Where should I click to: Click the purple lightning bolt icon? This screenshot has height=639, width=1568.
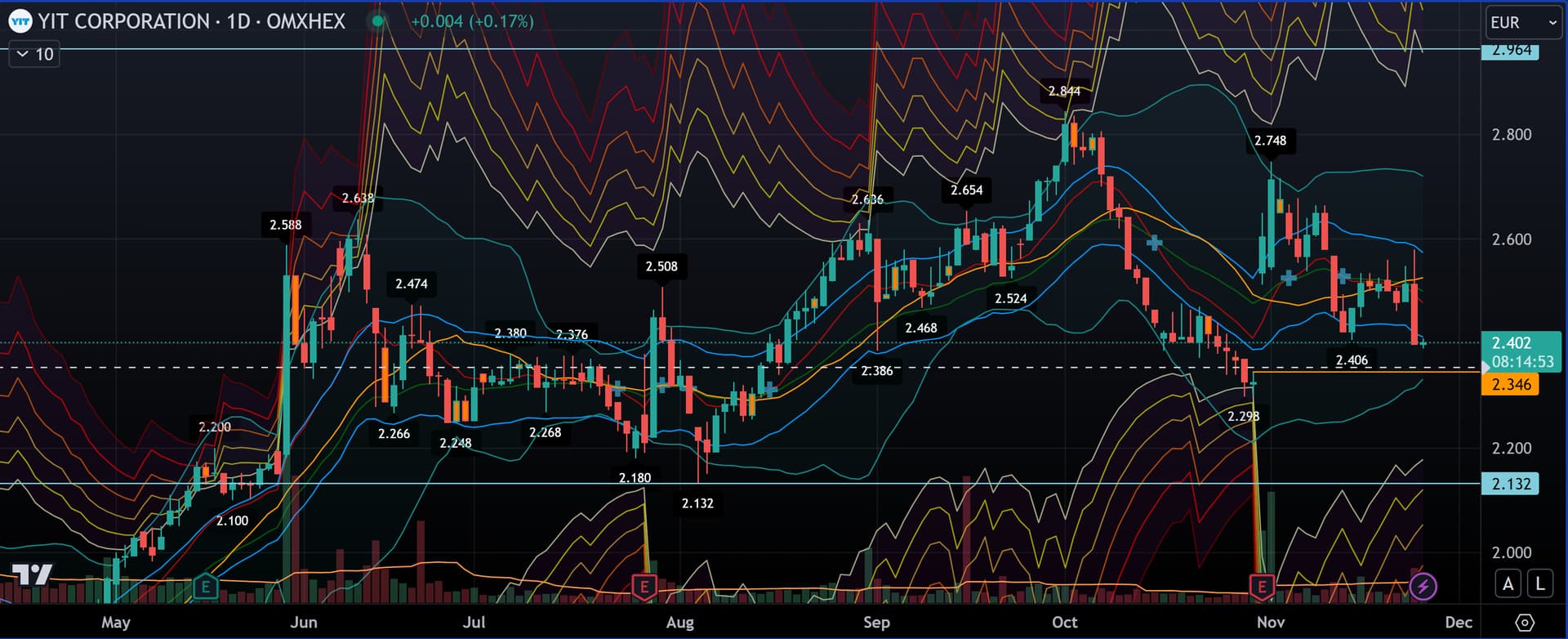pos(1423,586)
